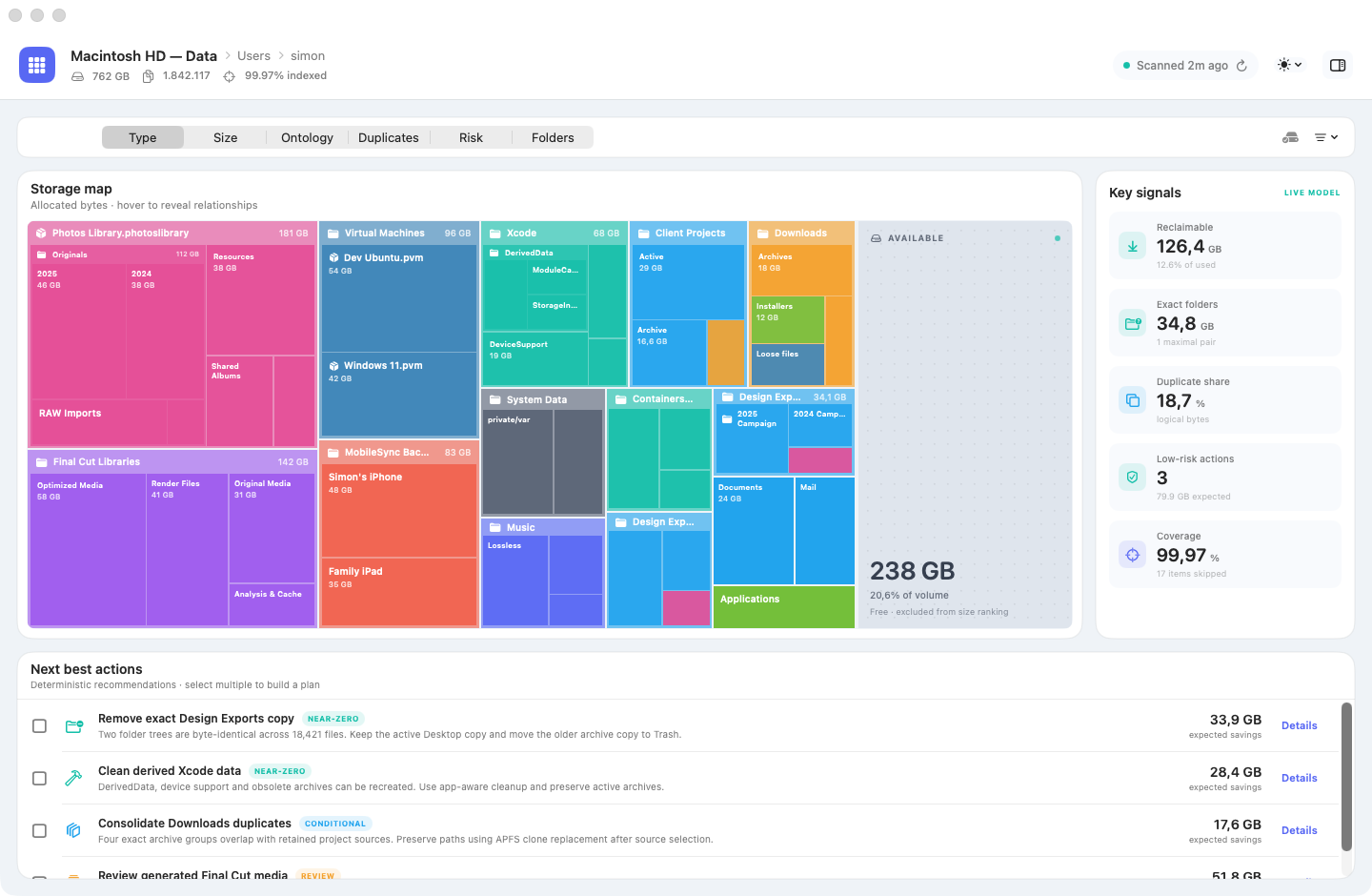This screenshot has height=896, width=1372.
Task: Click the Xcode folder icon
Action: click(495, 234)
